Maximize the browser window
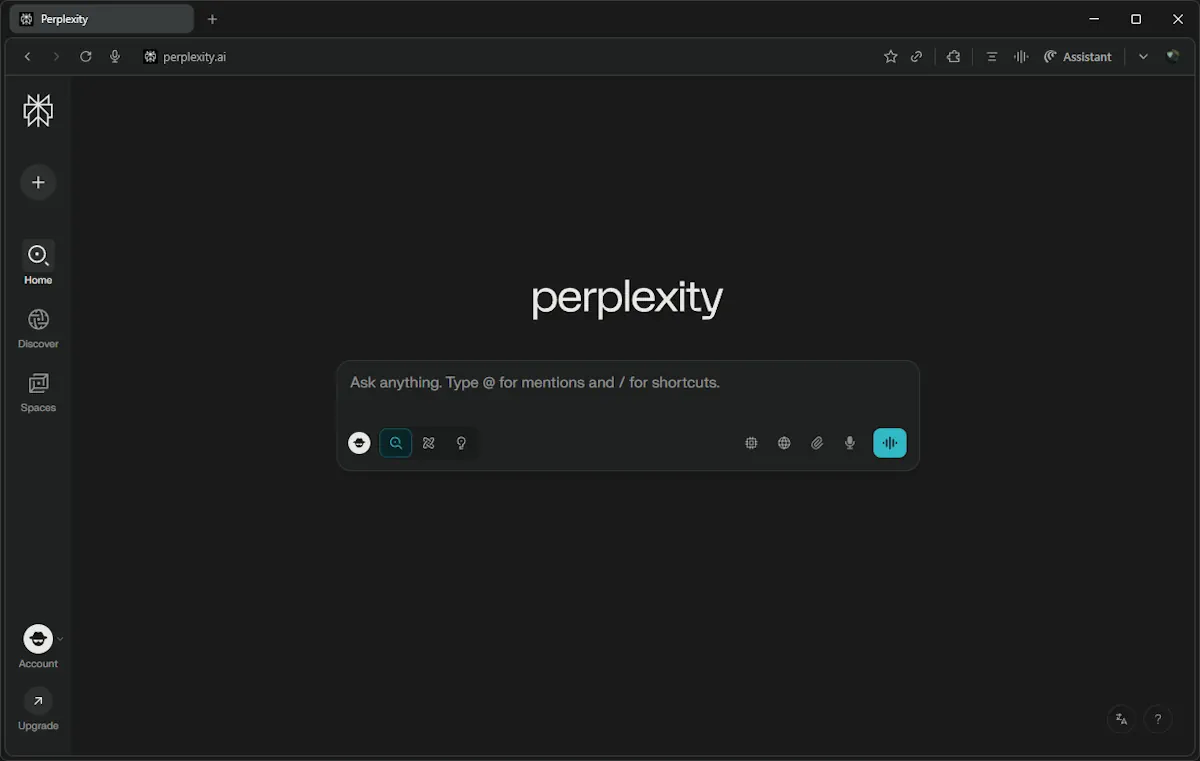Screen dimensions: 1200x761 click(1136, 19)
